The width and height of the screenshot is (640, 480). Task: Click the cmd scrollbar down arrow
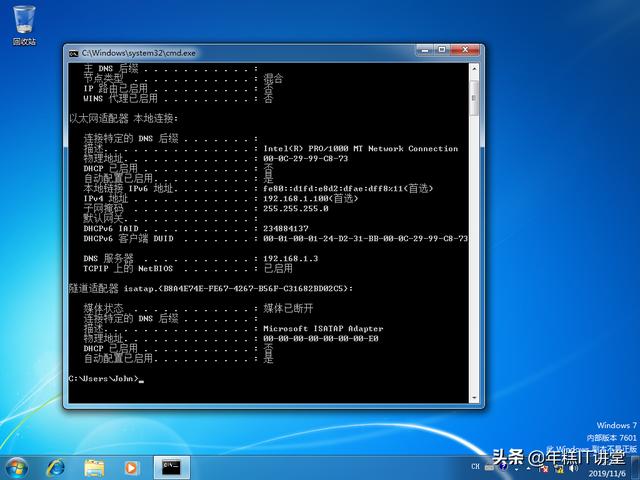tap(474, 397)
